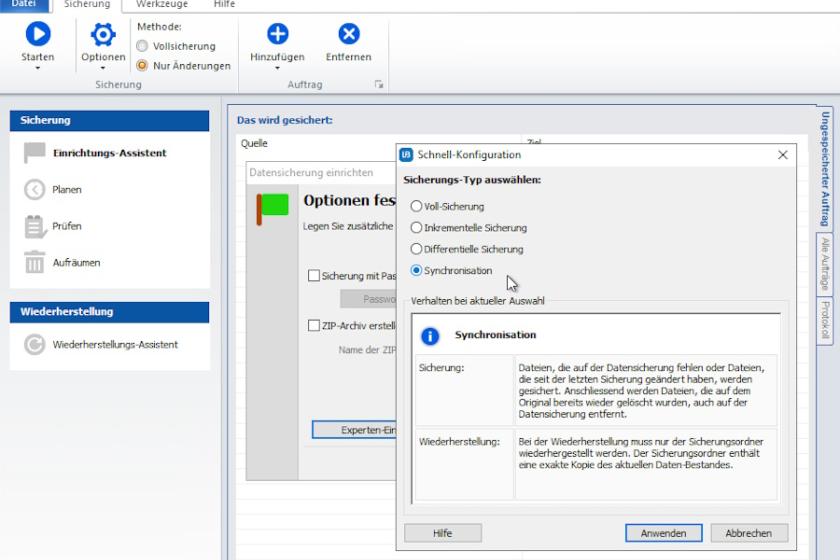Select Wiederherstellungs-Assistent in sidebar
The image size is (840, 560).
pyautogui.click(x=115, y=345)
